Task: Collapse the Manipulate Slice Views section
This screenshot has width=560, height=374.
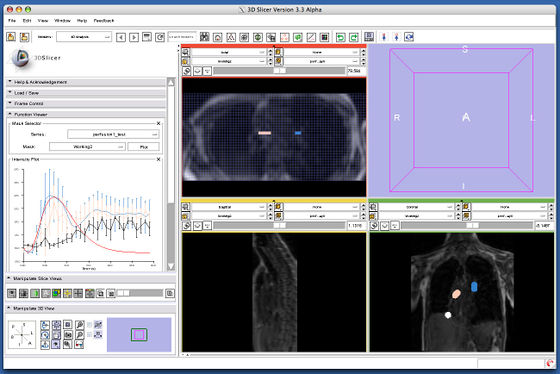Action: click(91, 278)
